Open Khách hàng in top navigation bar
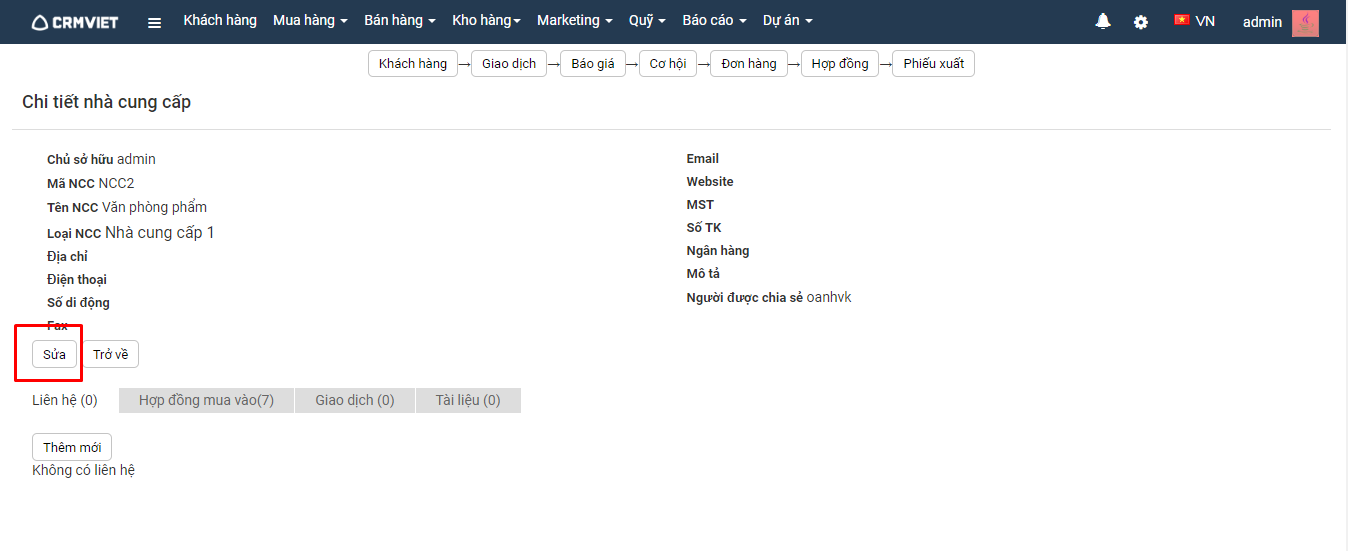This screenshot has height=551, width=1348. pyautogui.click(x=220, y=21)
